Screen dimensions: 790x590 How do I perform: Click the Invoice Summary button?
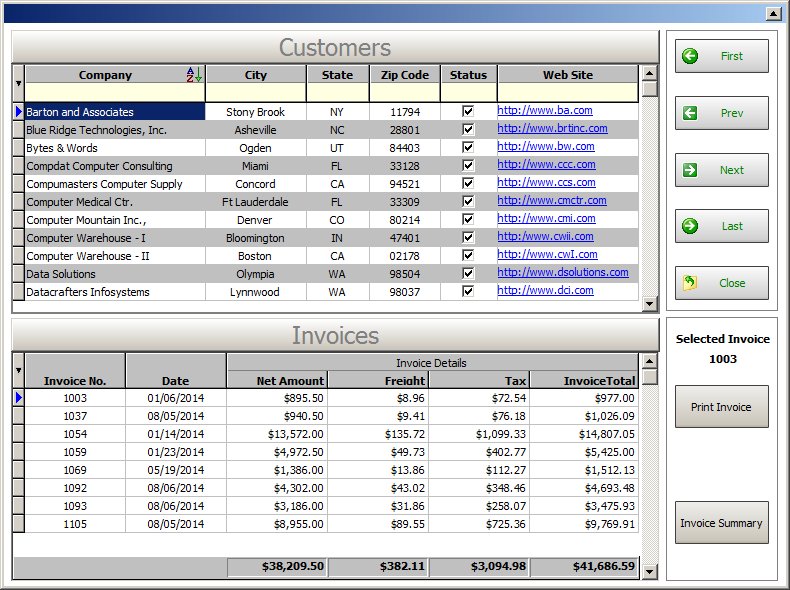pyautogui.click(x=720, y=523)
